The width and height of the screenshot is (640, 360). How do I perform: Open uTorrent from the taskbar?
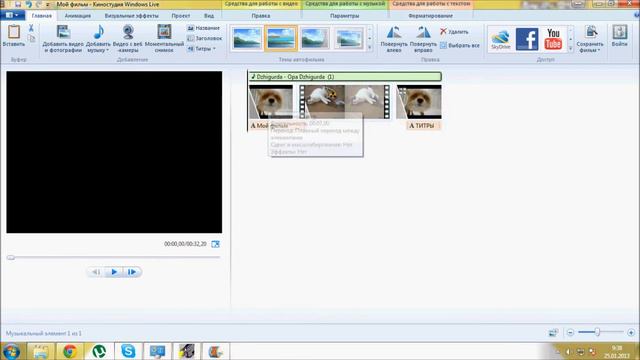(x=99, y=351)
